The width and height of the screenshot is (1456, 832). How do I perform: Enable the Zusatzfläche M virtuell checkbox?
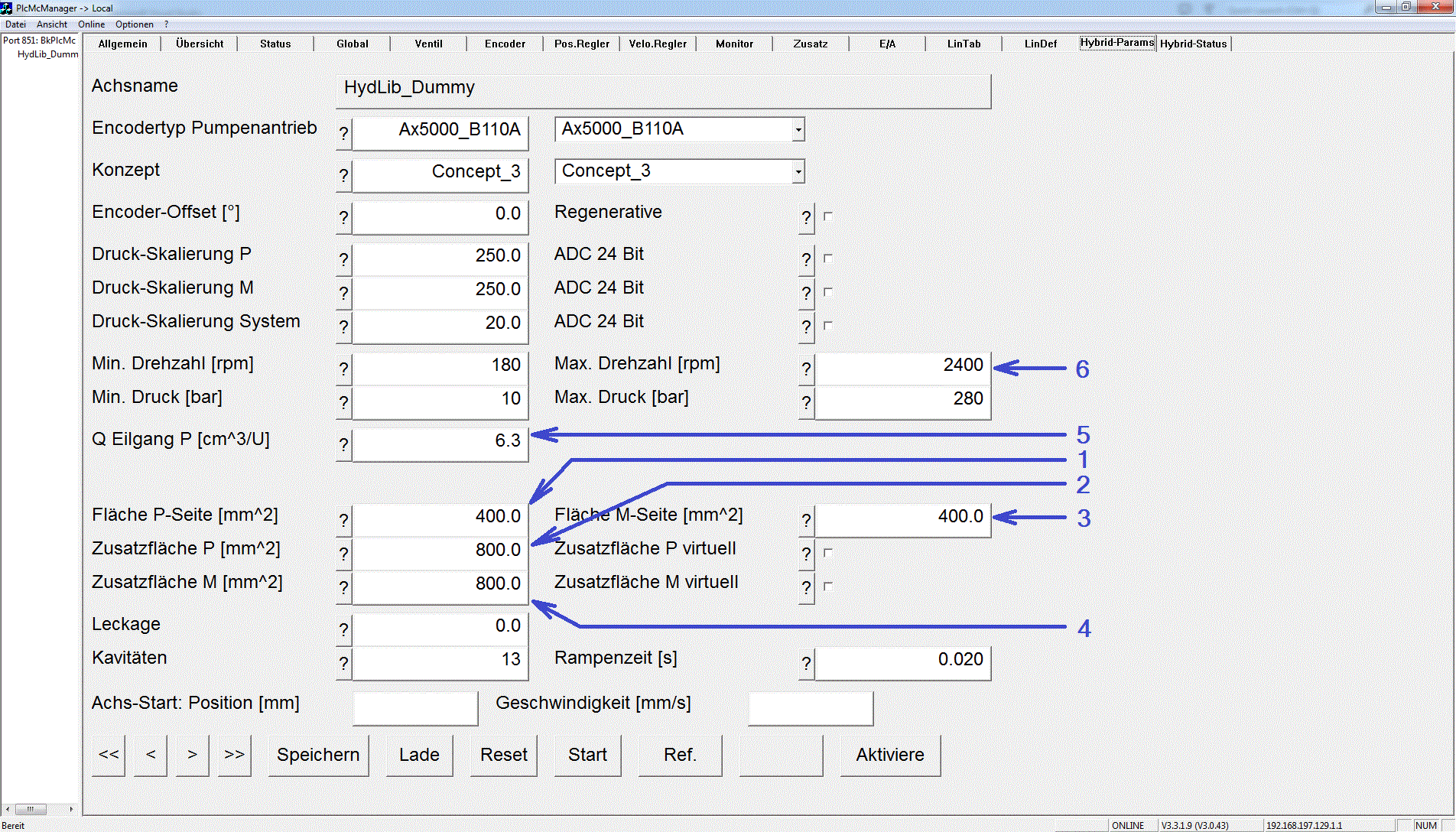pyautogui.click(x=828, y=587)
